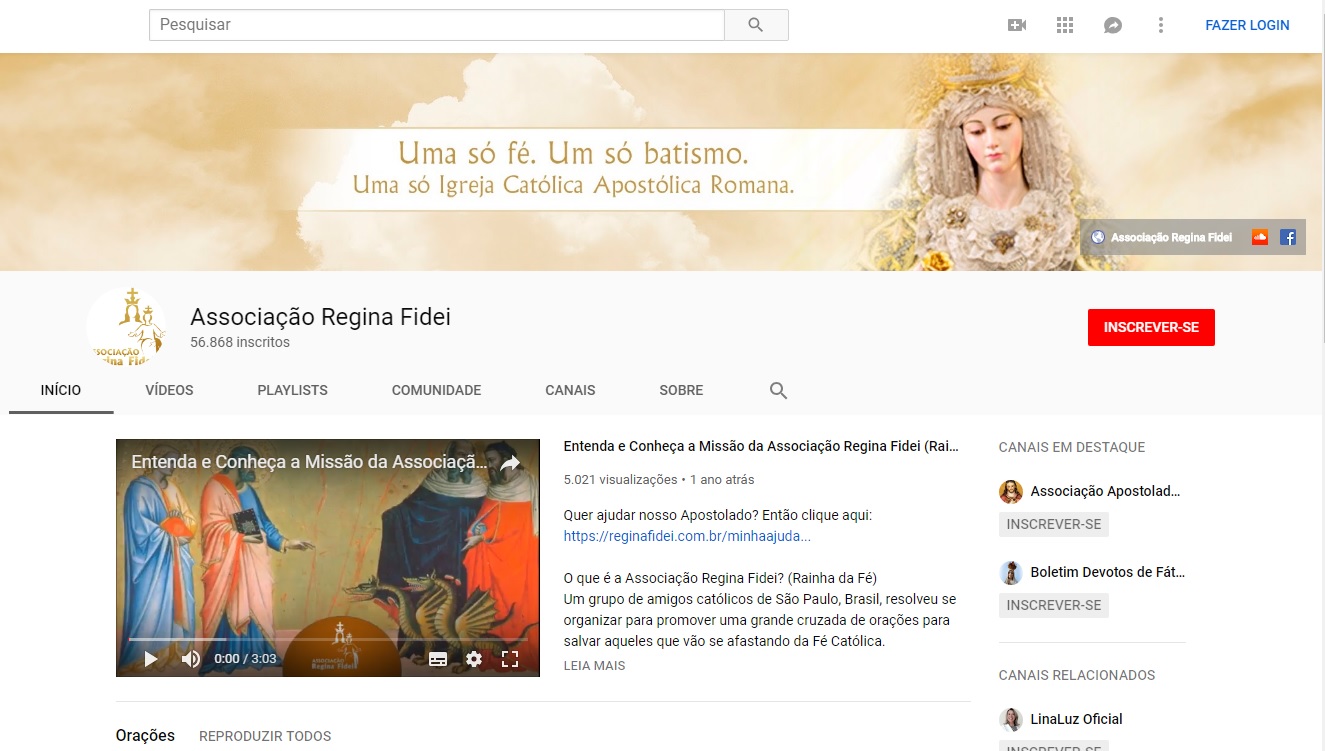Click the Facebook icon on the banner
Screen dimensions: 1325x751
tap(1288, 237)
